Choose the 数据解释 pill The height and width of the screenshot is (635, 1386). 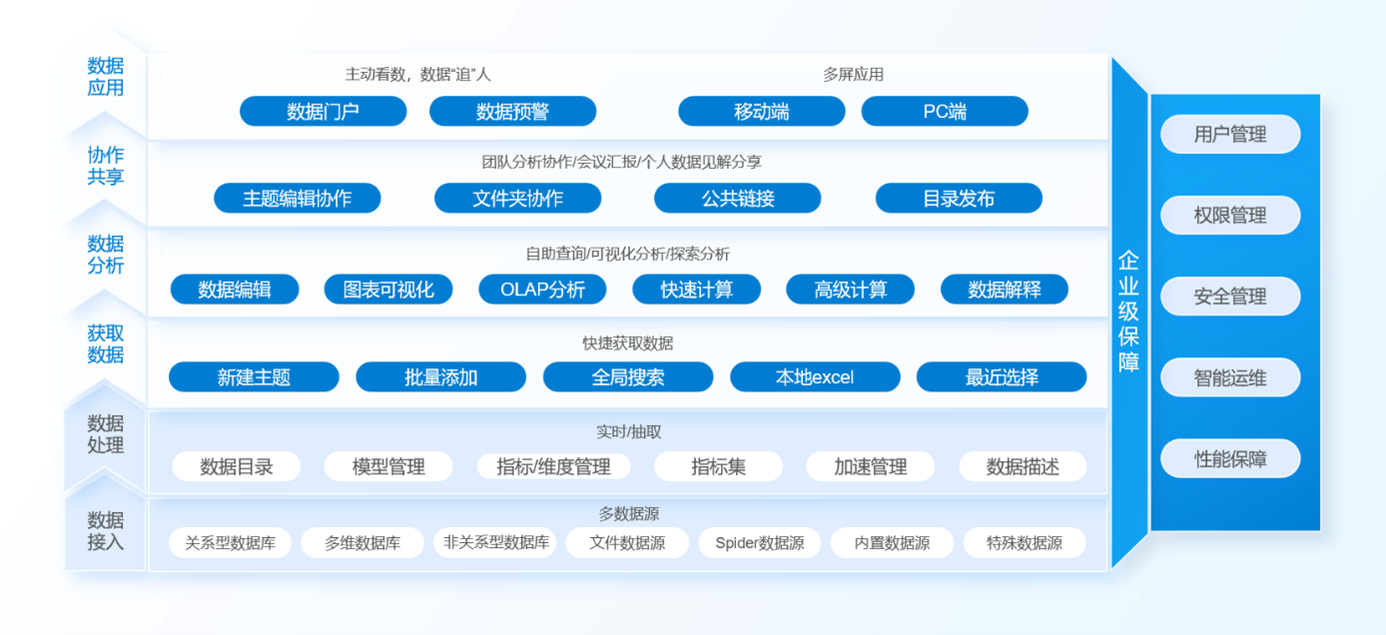pos(1005,290)
